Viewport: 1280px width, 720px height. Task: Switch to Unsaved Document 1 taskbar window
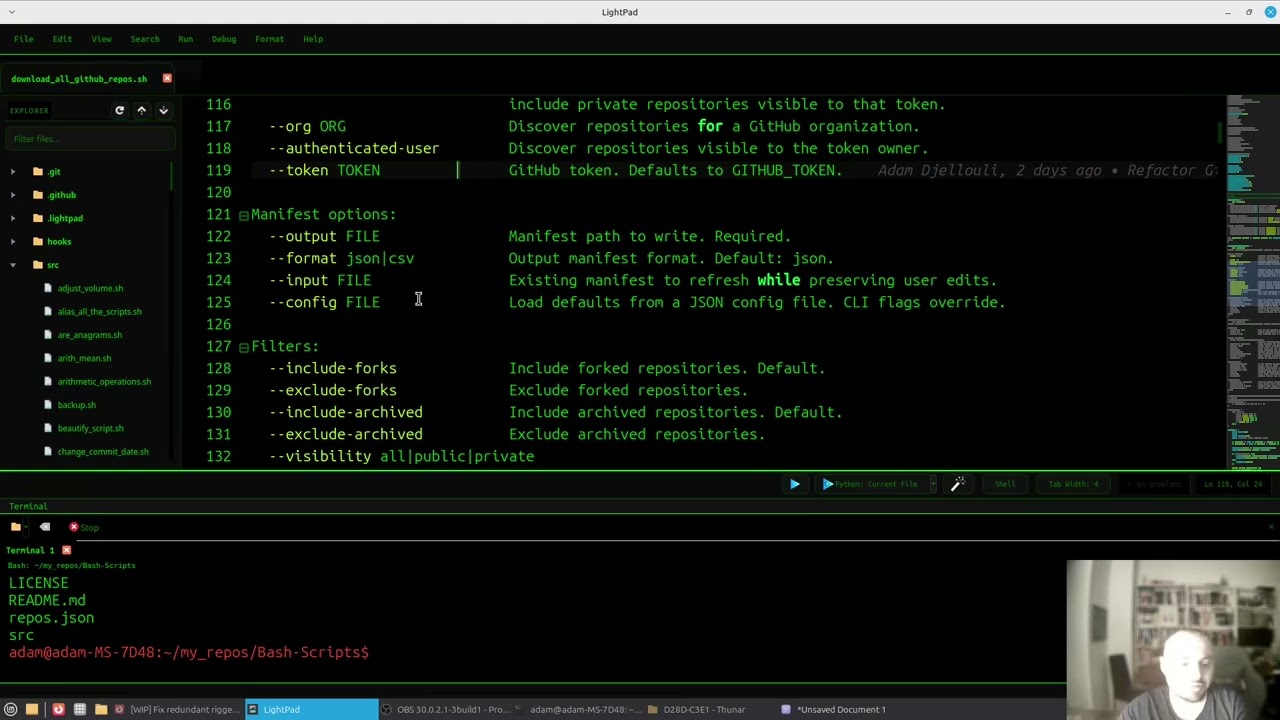click(x=840, y=709)
